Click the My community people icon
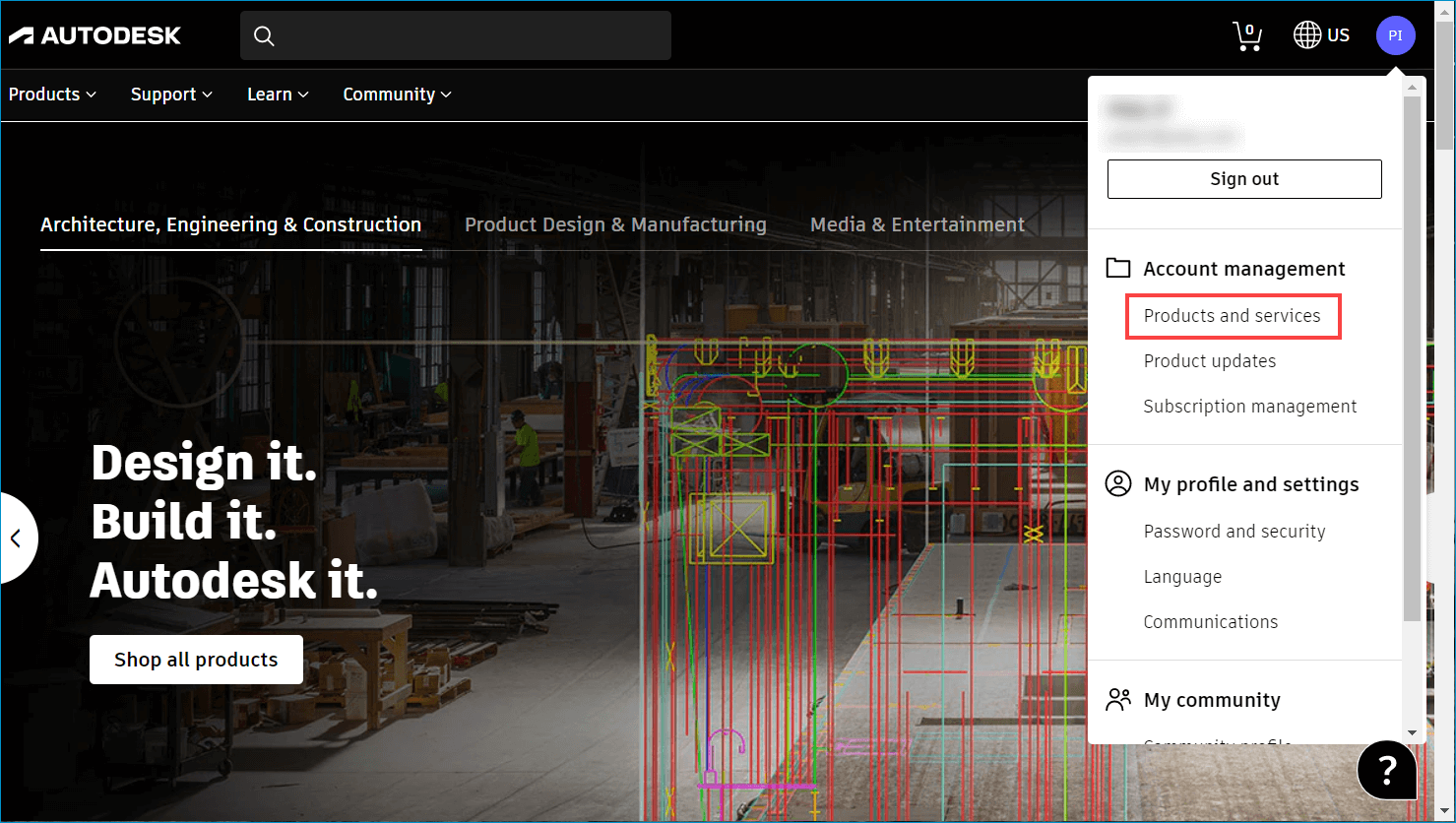 (x=1117, y=699)
